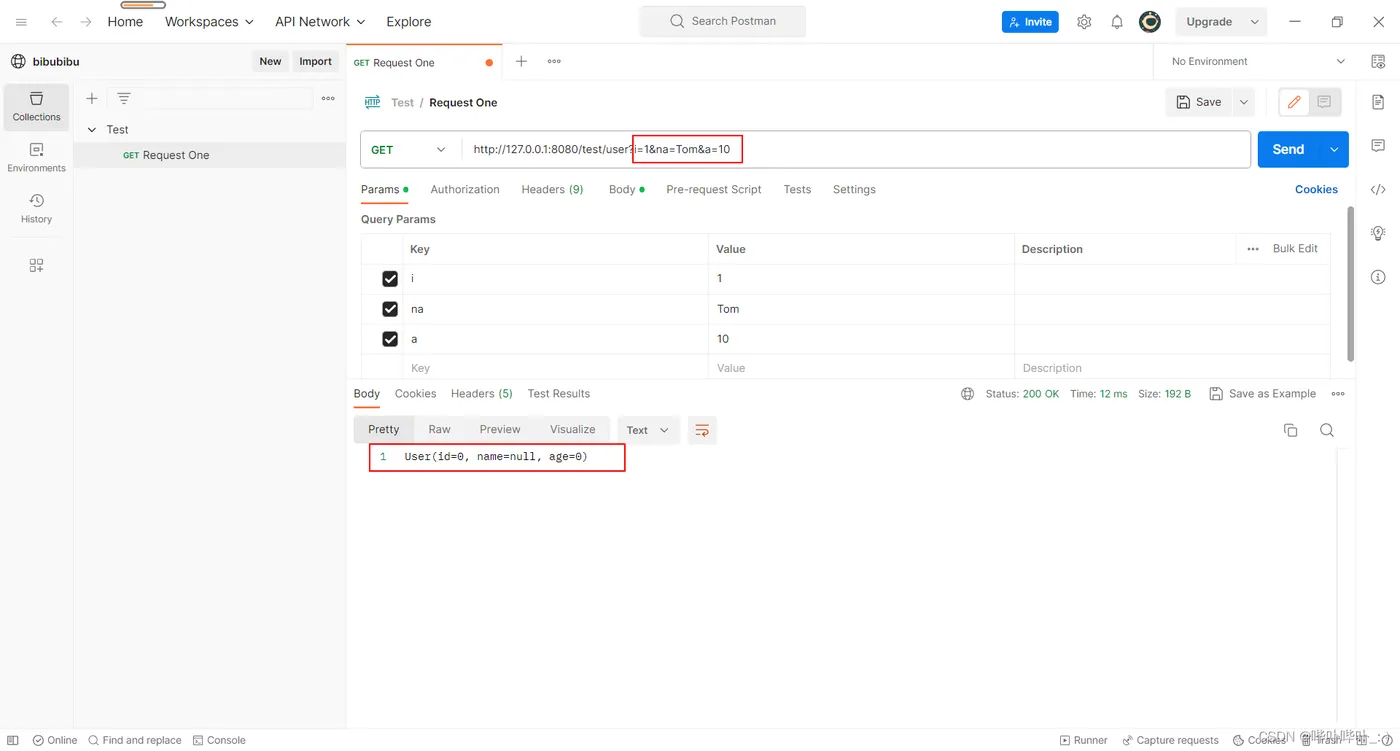Toggle line wrap icon in response toolbar
The width and height of the screenshot is (1400, 751).
tap(702, 430)
